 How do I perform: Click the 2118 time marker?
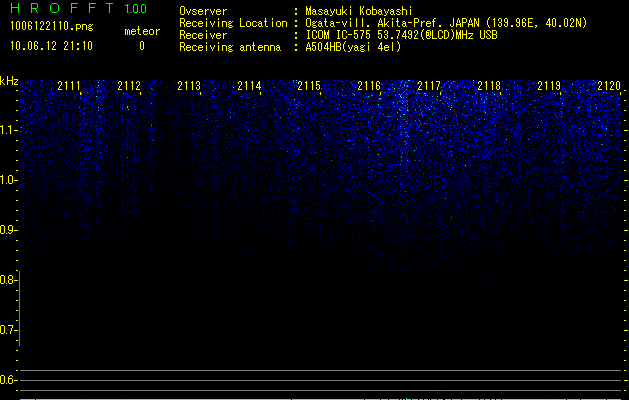tap(489, 85)
